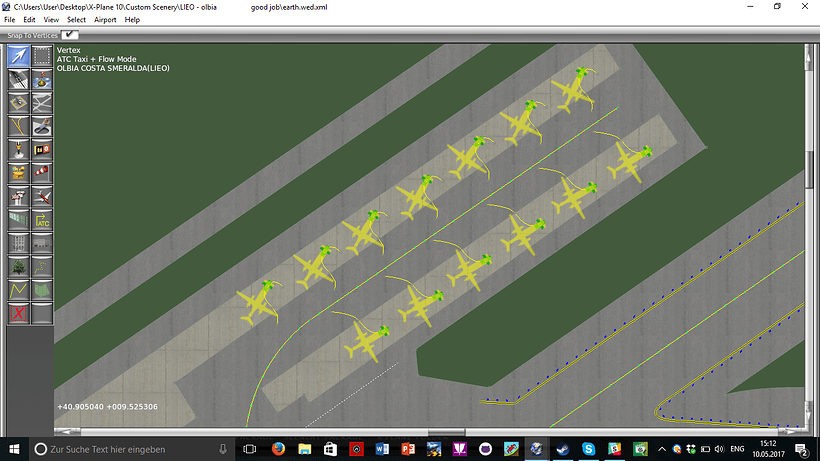Open the notification center in the taskbar
The image size is (820, 461).
pos(802,449)
